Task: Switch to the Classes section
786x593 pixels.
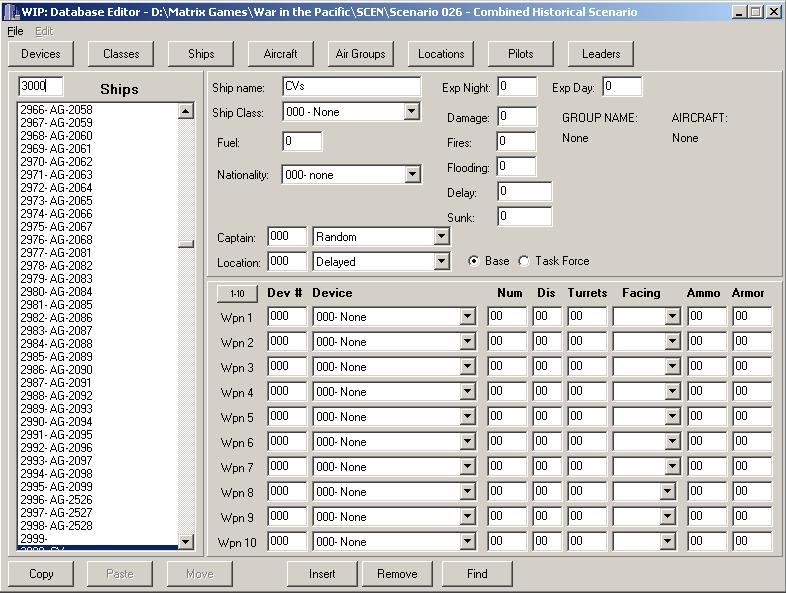Action: tap(121, 54)
